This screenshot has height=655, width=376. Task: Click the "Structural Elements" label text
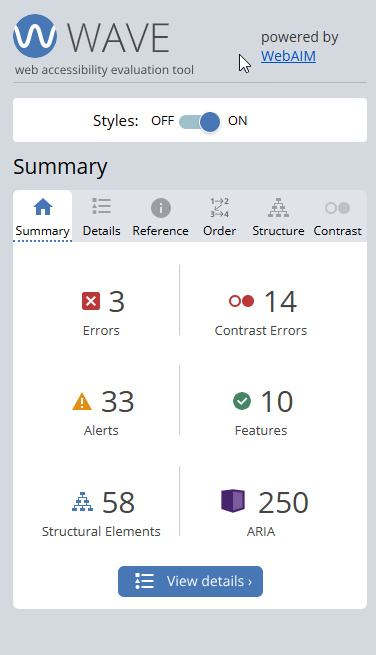[101, 531]
